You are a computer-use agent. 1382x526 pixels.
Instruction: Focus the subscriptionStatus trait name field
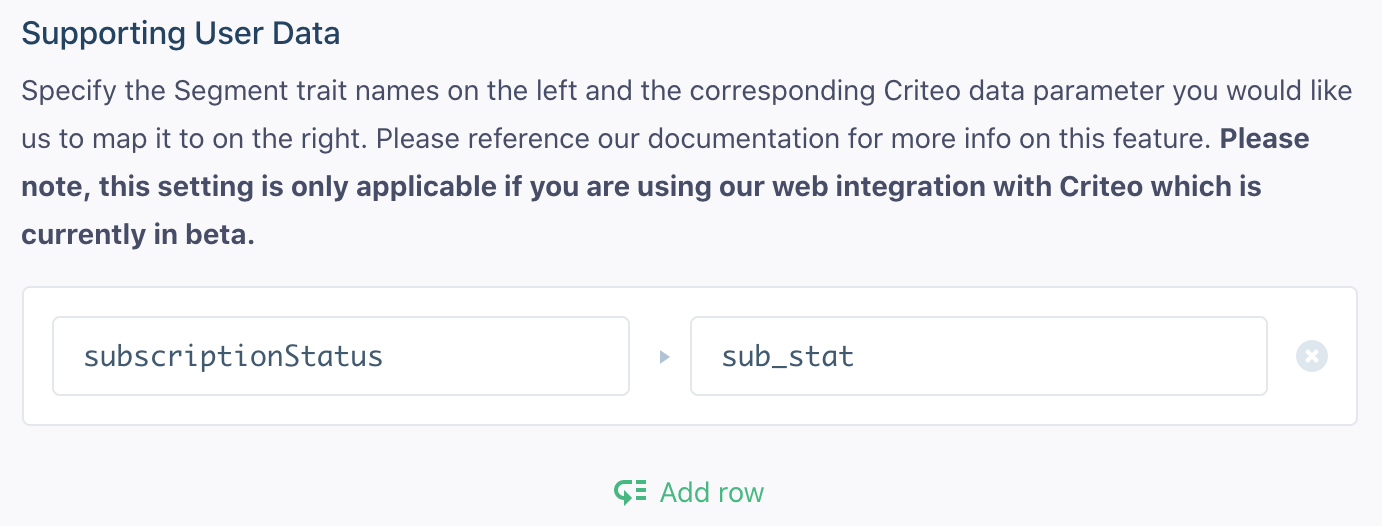pyautogui.click(x=340, y=356)
